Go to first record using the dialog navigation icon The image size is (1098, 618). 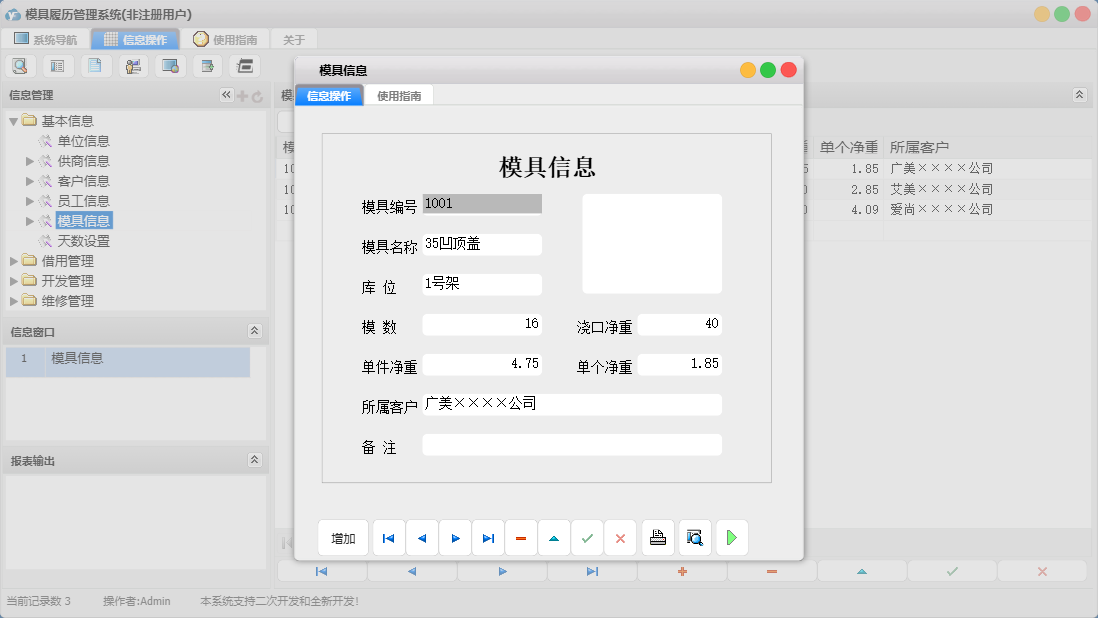point(388,537)
